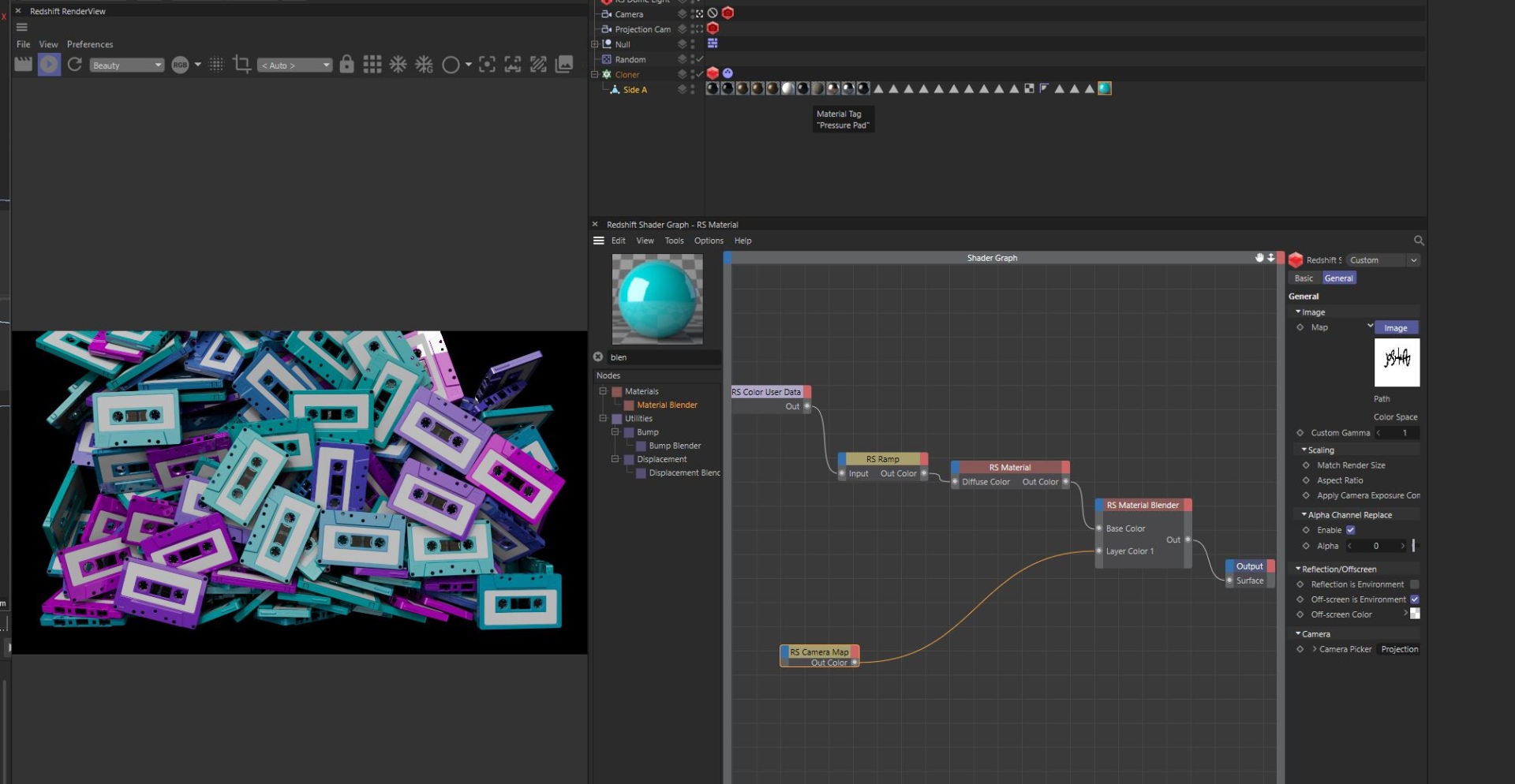The width and height of the screenshot is (1515, 784).
Task: Enable the Reflection is Environment checkbox
Action: coord(1416,584)
